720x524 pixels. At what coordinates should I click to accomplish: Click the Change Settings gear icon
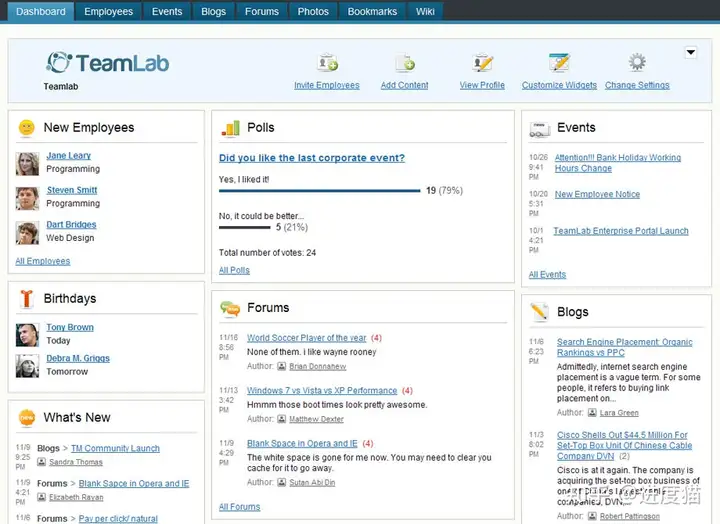[637, 62]
